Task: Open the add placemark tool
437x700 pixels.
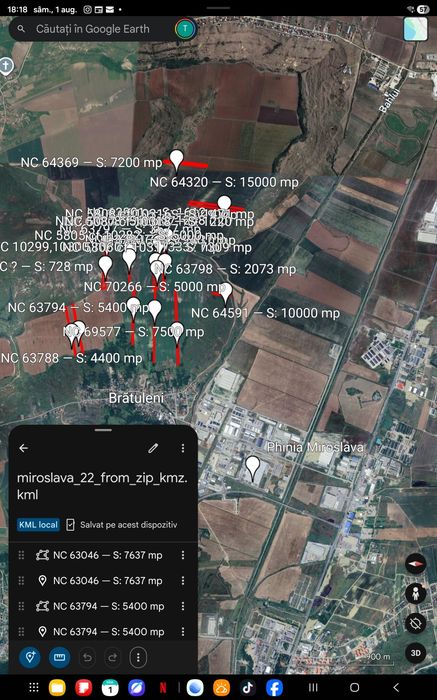Action: point(30,657)
